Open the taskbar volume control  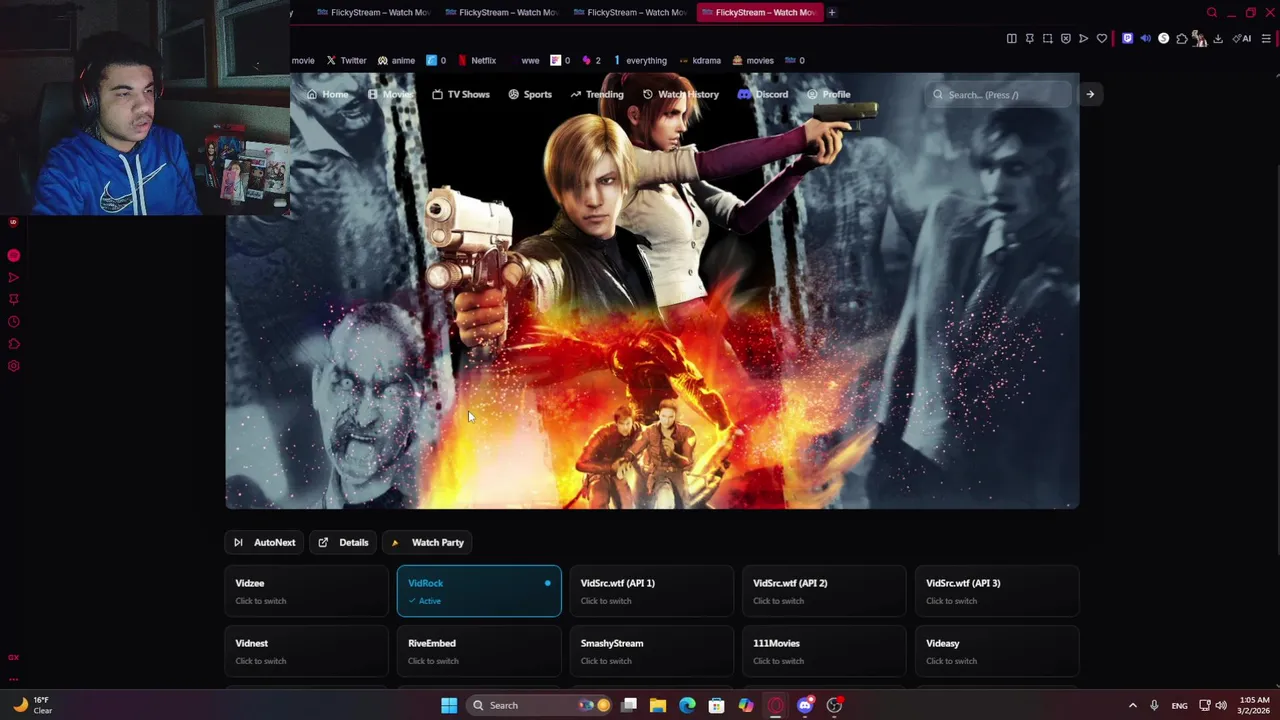click(1221, 705)
